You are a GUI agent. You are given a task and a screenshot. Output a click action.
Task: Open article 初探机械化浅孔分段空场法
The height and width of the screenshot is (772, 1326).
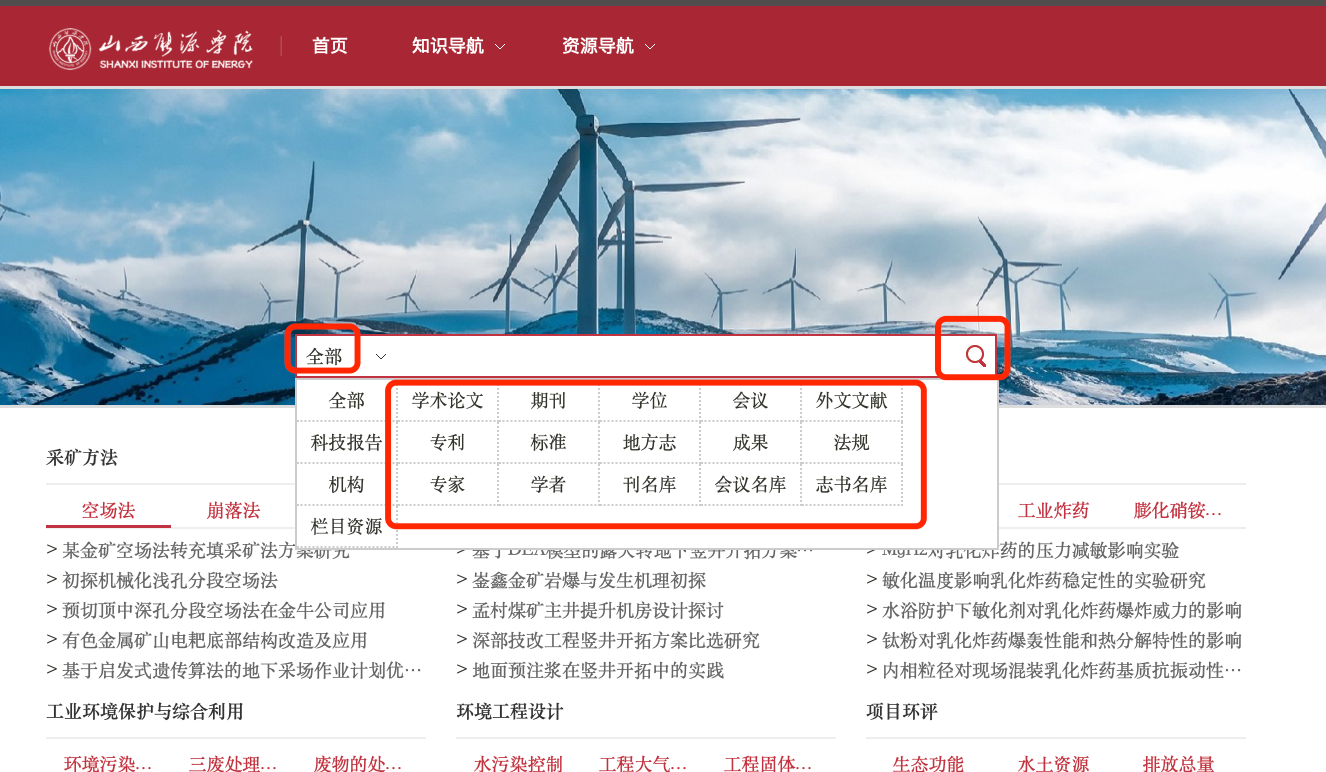pyautogui.click(x=169, y=581)
